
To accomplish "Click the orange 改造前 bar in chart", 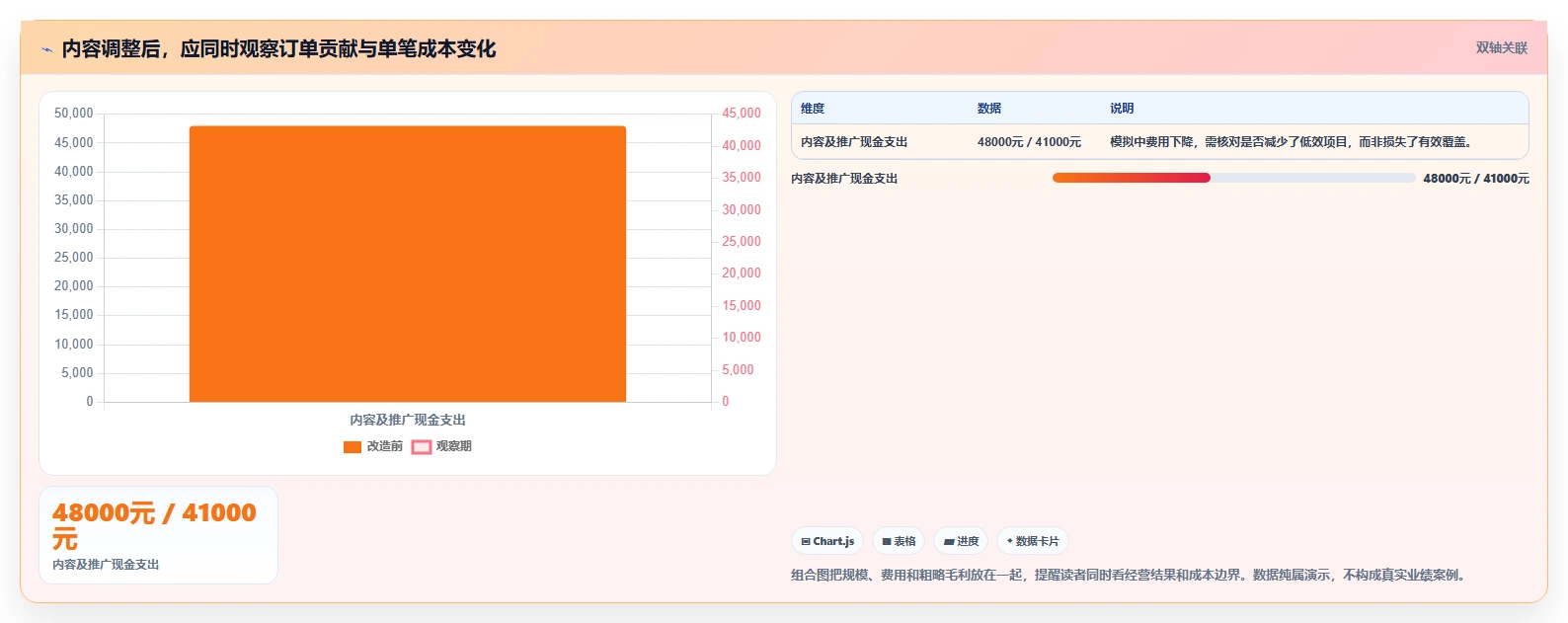I will (407, 264).
